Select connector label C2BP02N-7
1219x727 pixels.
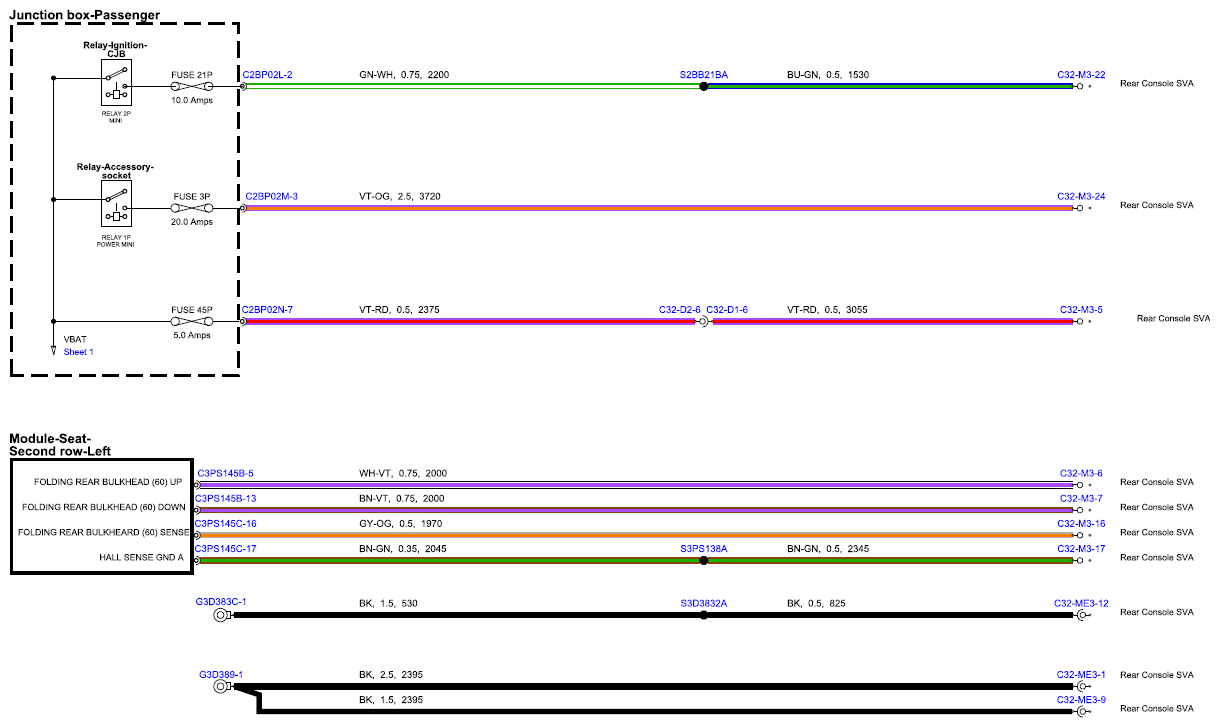(x=267, y=310)
